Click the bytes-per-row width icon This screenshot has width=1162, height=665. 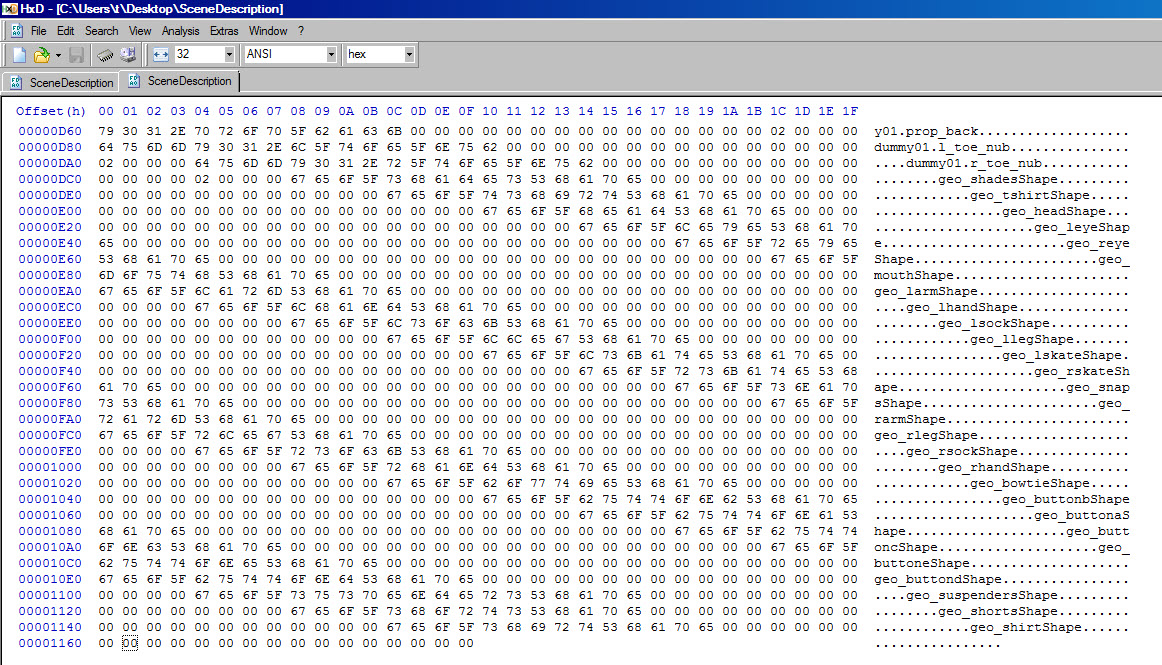(161, 55)
